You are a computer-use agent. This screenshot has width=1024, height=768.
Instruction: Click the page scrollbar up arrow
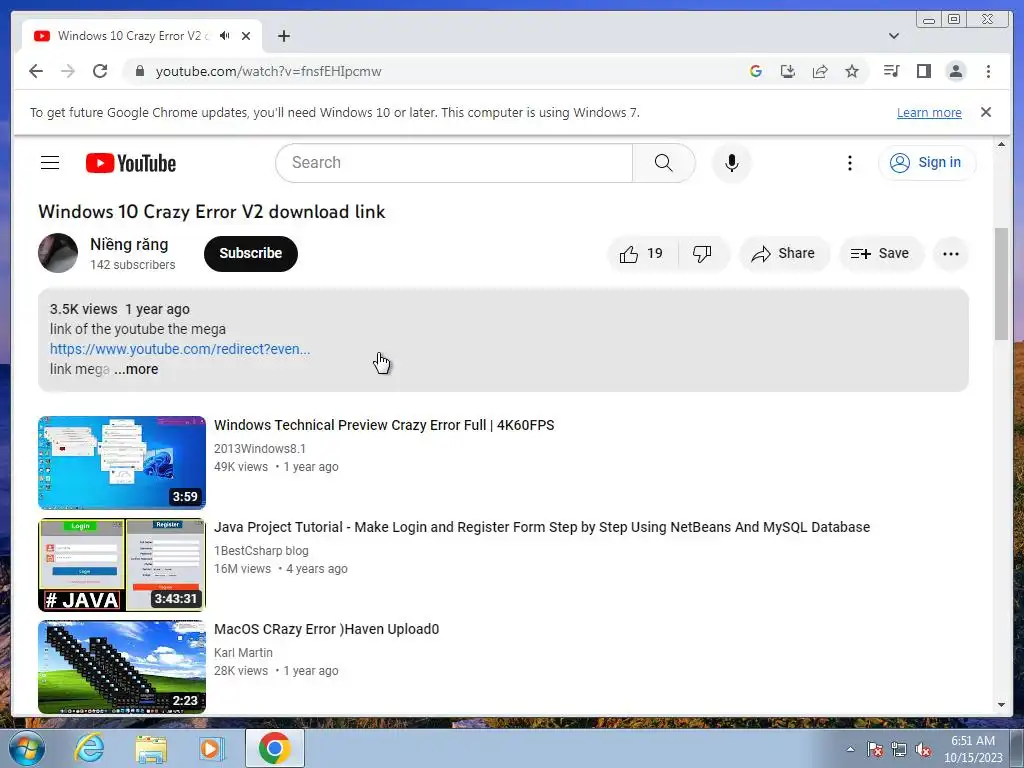click(x=1001, y=144)
